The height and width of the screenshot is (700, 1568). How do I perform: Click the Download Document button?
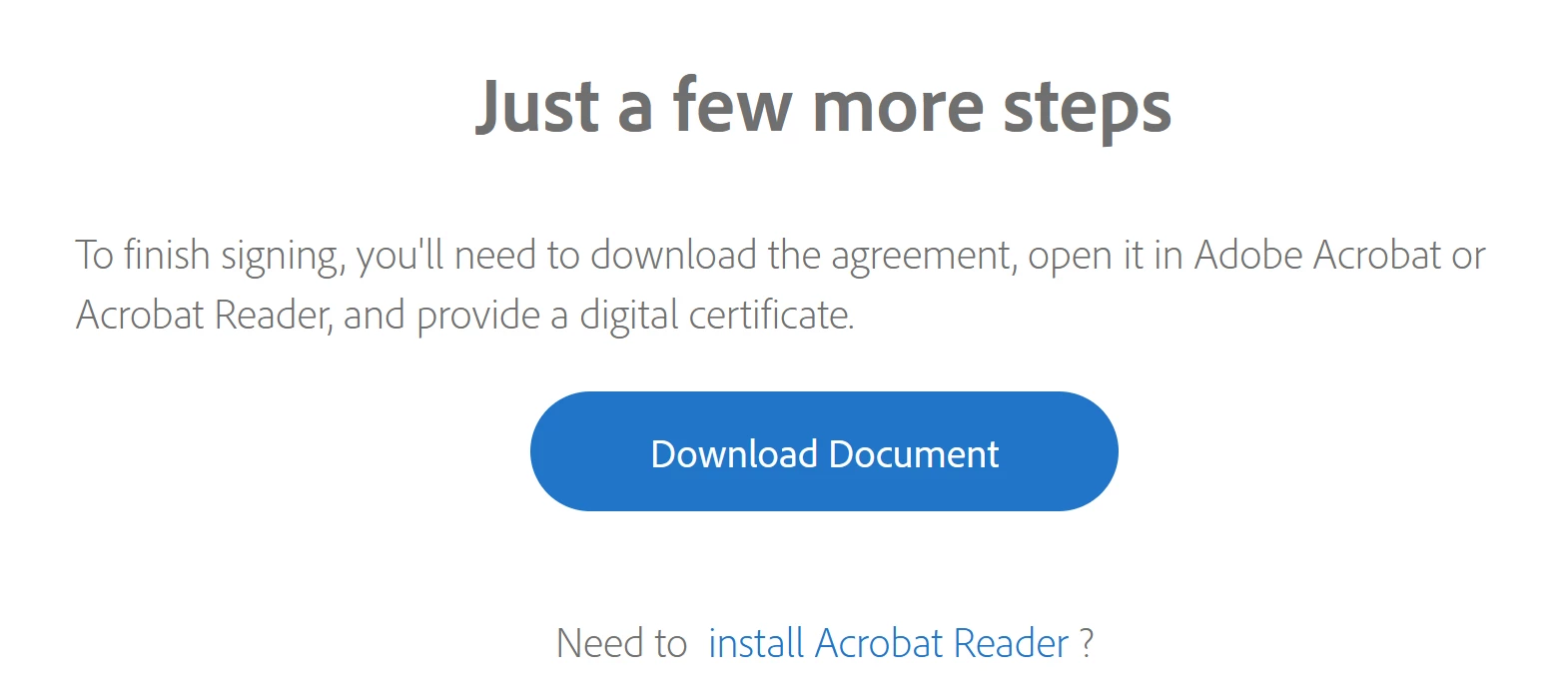tap(824, 451)
